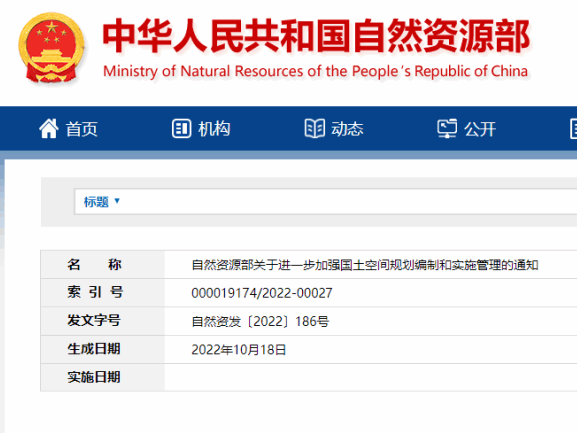Select the document title 自然资源部关于进一步加强国土空间规划编制和实施管理的通知
The image size is (577, 433).
tap(365, 265)
